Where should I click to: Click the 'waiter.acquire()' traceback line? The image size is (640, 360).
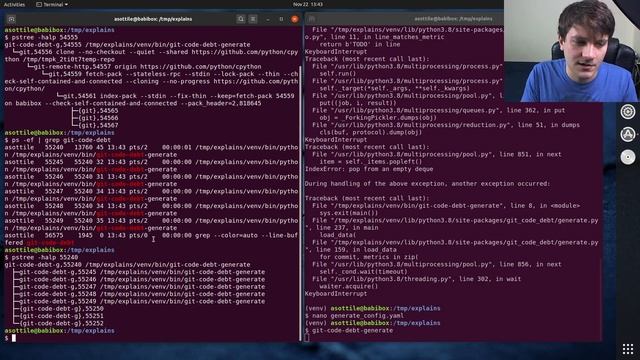click(349, 287)
